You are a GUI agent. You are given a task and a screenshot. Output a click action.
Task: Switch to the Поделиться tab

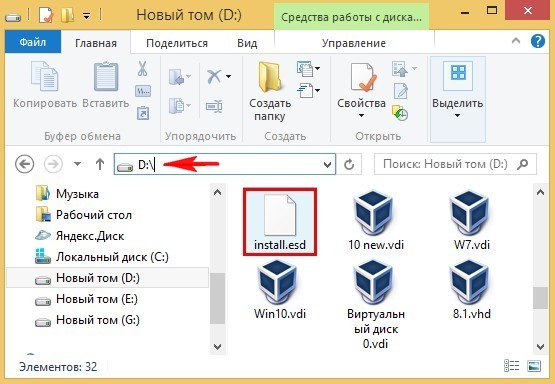pyautogui.click(x=177, y=43)
